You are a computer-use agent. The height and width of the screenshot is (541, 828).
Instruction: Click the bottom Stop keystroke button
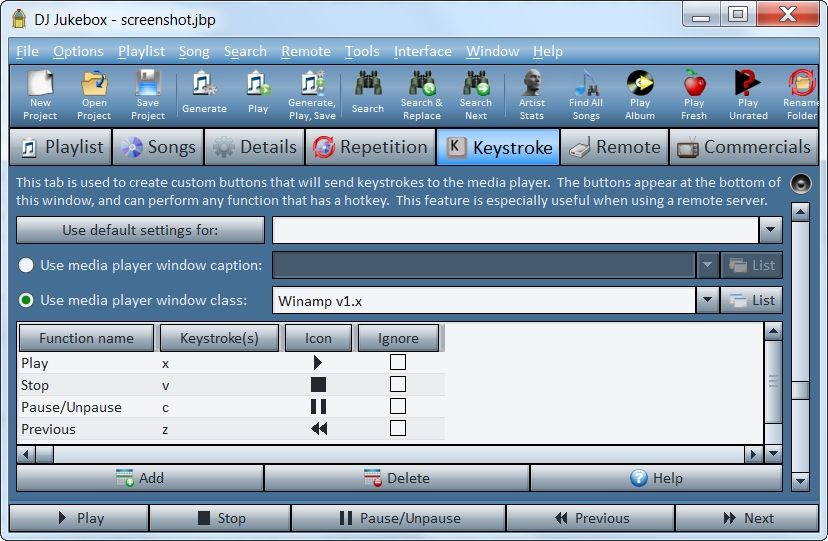pyautogui.click(x=220, y=518)
